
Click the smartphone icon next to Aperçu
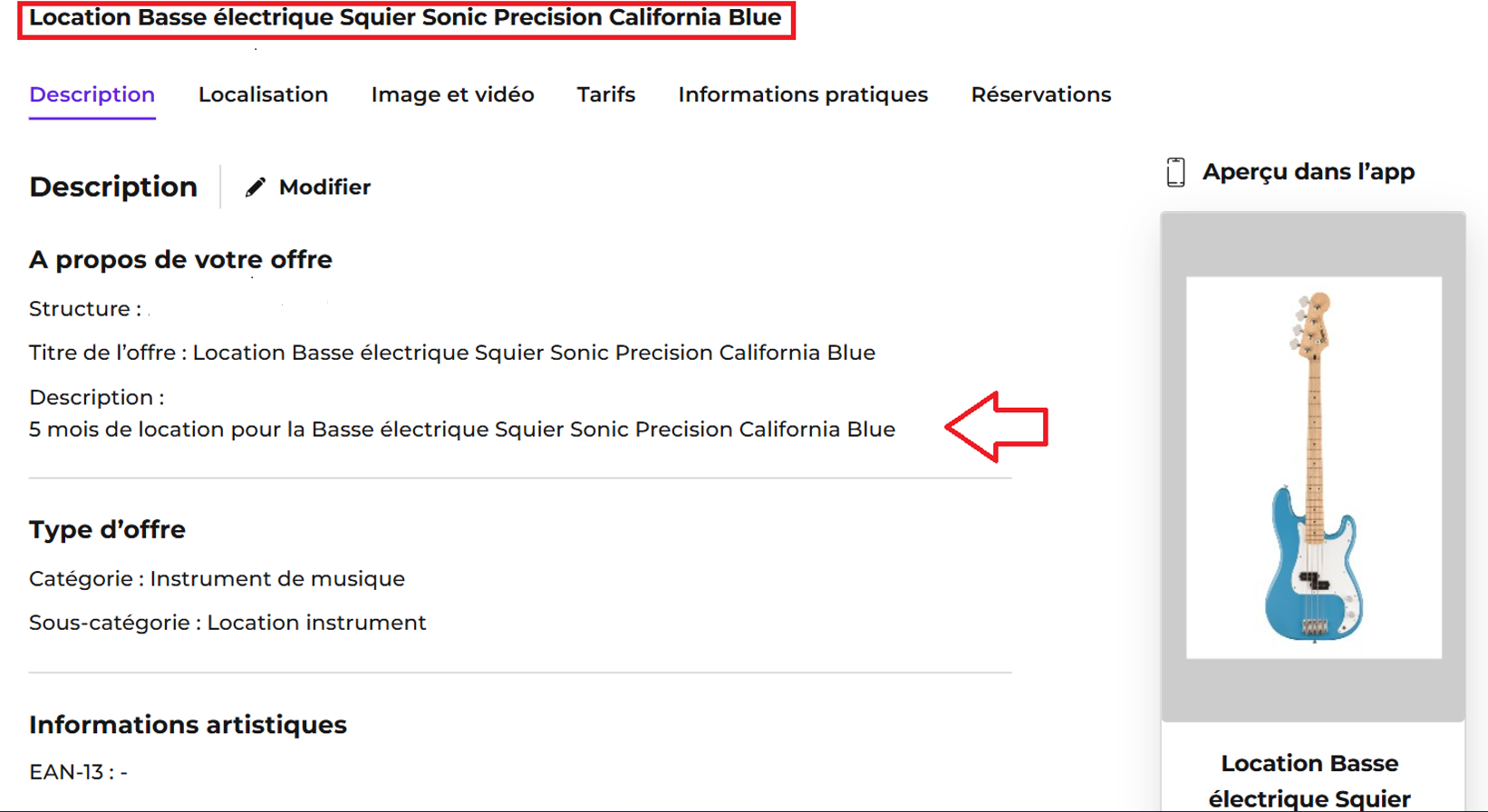[1175, 171]
